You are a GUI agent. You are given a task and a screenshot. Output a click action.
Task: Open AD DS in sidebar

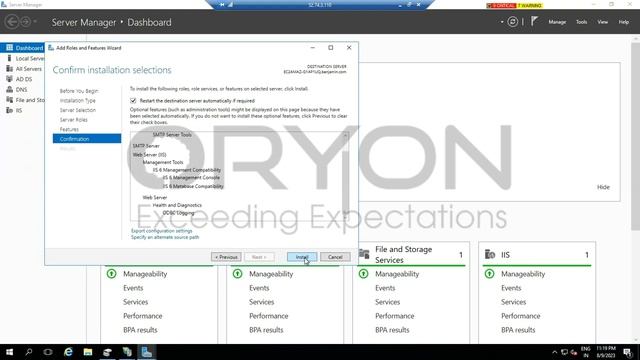(x=19, y=79)
